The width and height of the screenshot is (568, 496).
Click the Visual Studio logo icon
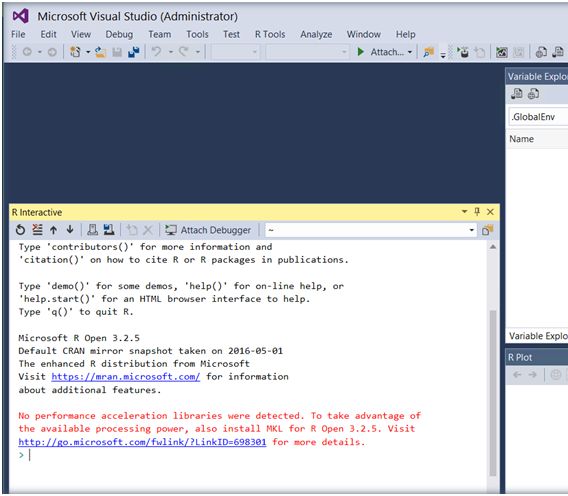click(x=21, y=16)
